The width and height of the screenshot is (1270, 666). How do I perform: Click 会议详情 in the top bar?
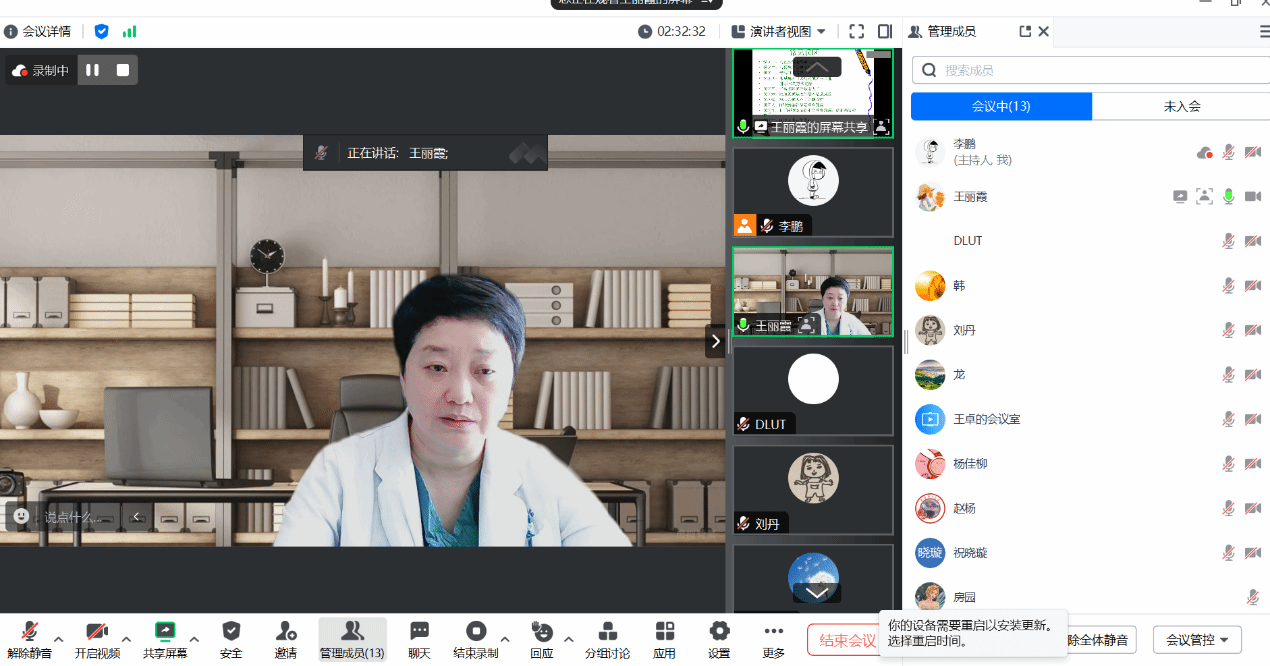pos(38,31)
